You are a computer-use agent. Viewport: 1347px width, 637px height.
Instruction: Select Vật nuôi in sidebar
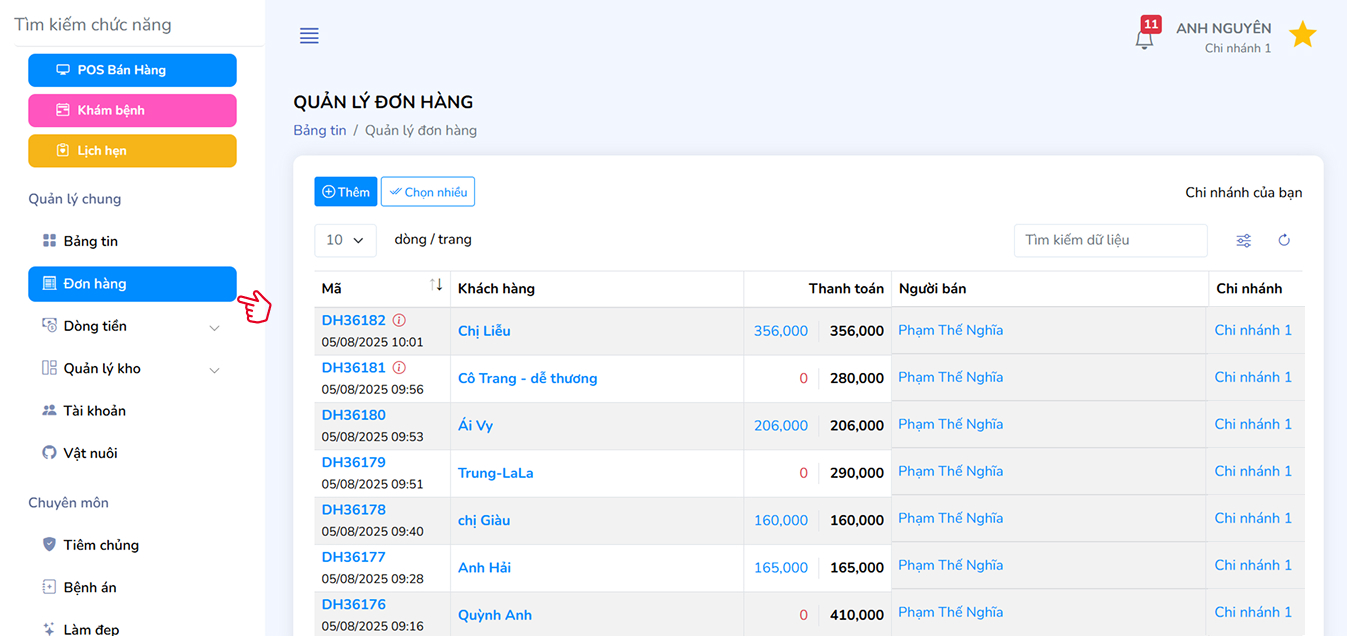(x=90, y=453)
